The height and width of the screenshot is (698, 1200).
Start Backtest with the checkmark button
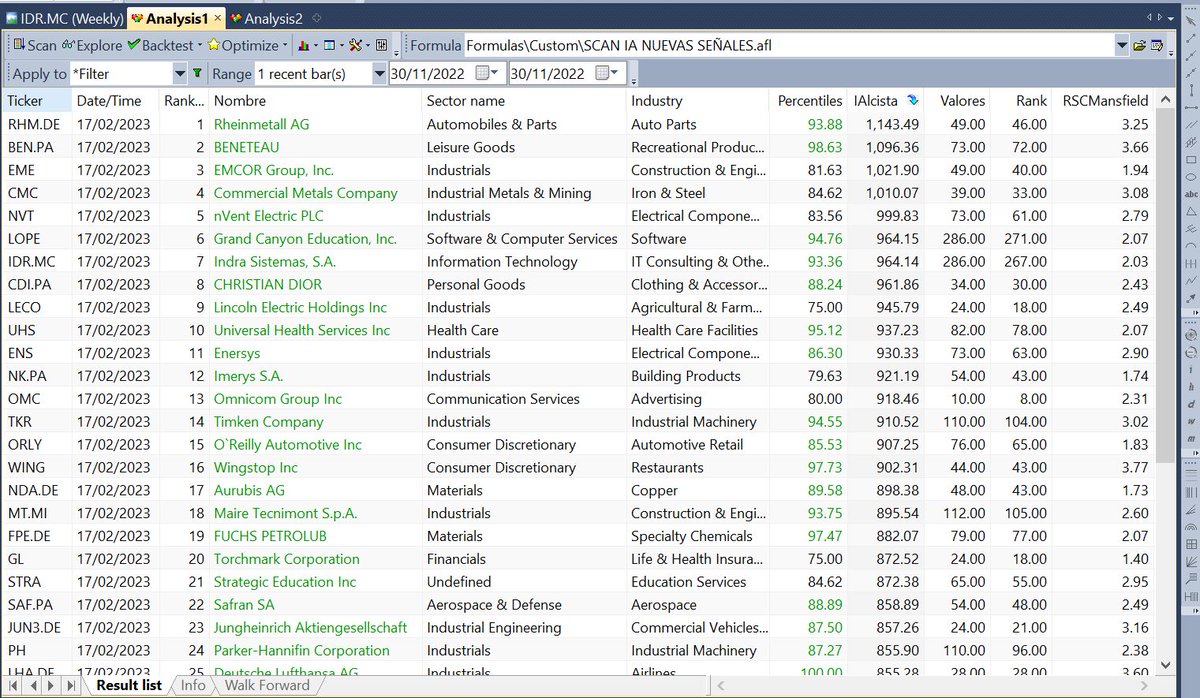[x=160, y=45]
